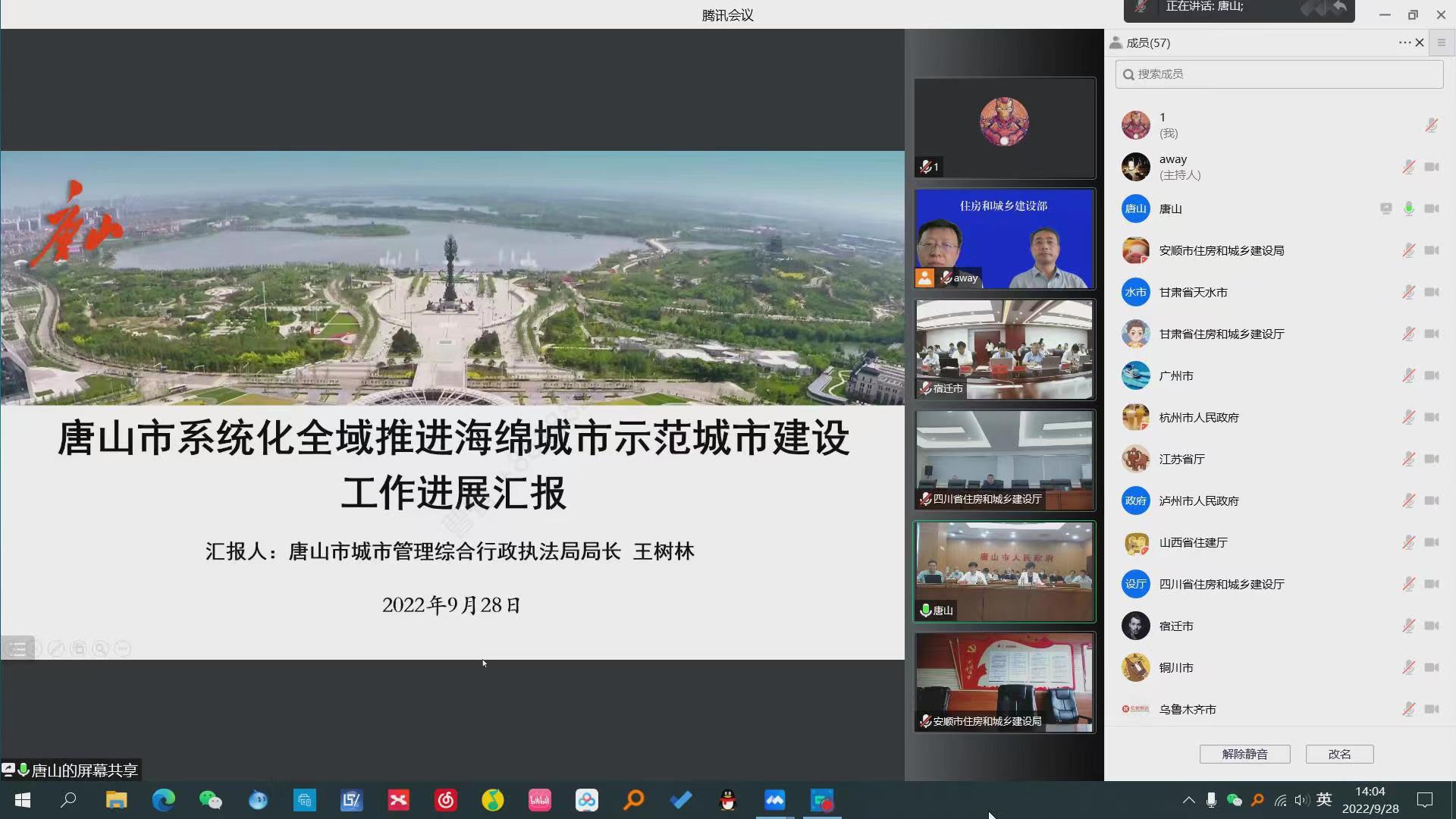Focus the 搜索成员 search field
This screenshot has width=1456, height=819.
[1279, 74]
